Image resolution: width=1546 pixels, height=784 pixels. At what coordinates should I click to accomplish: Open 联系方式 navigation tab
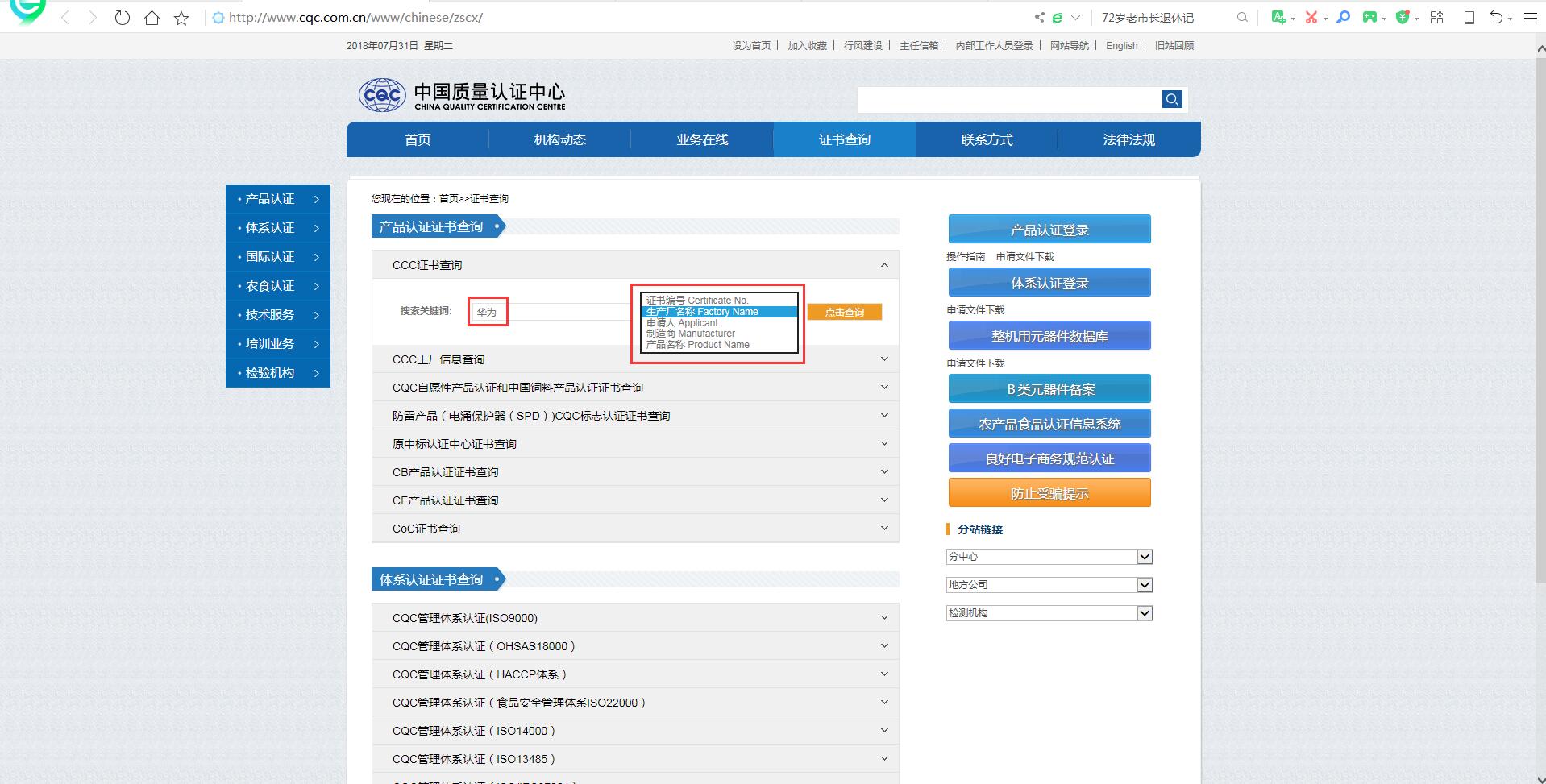987,139
